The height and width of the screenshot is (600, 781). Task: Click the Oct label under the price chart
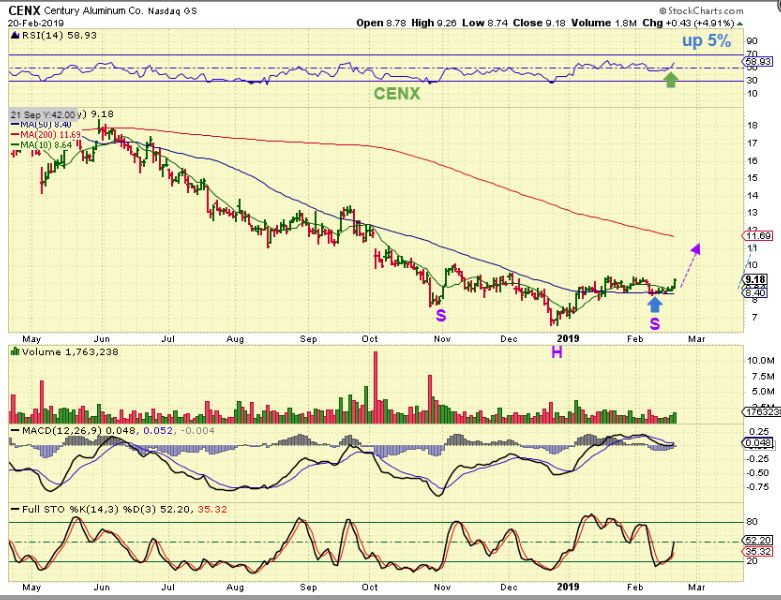coord(369,339)
